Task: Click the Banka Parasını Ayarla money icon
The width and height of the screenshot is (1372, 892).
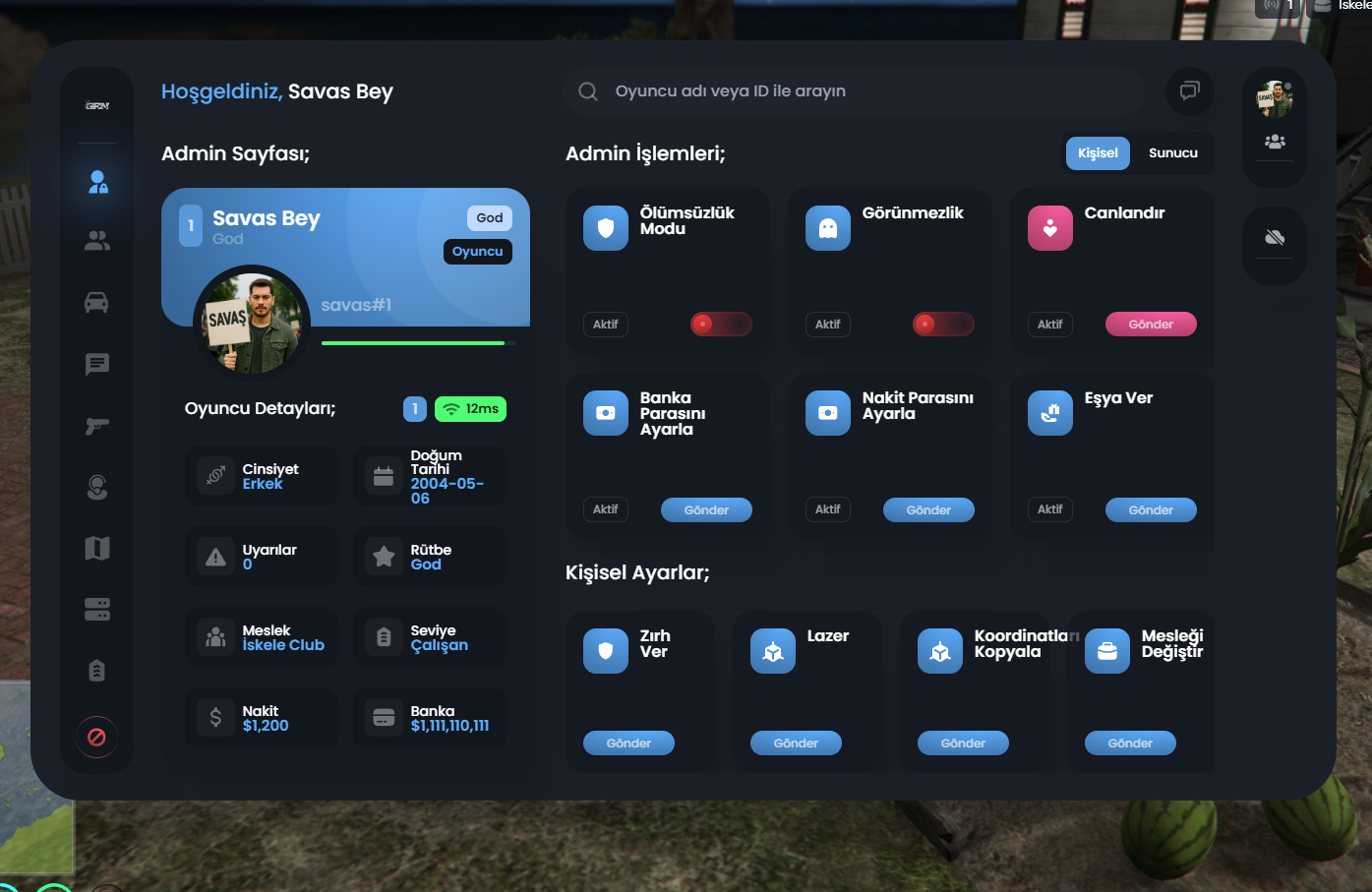Action: [606, 413]
